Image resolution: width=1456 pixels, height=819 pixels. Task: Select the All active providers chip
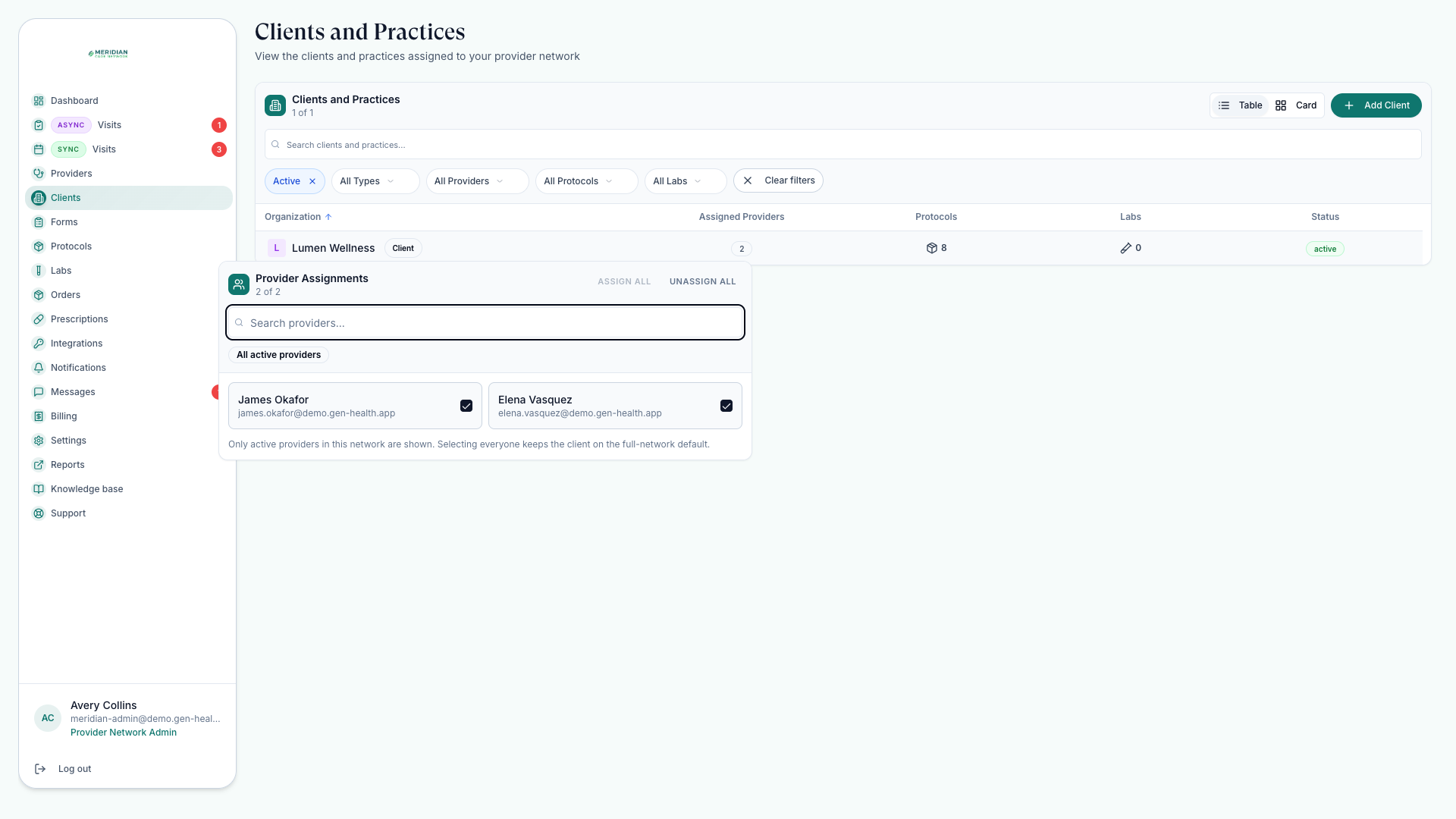click(278, 355)
